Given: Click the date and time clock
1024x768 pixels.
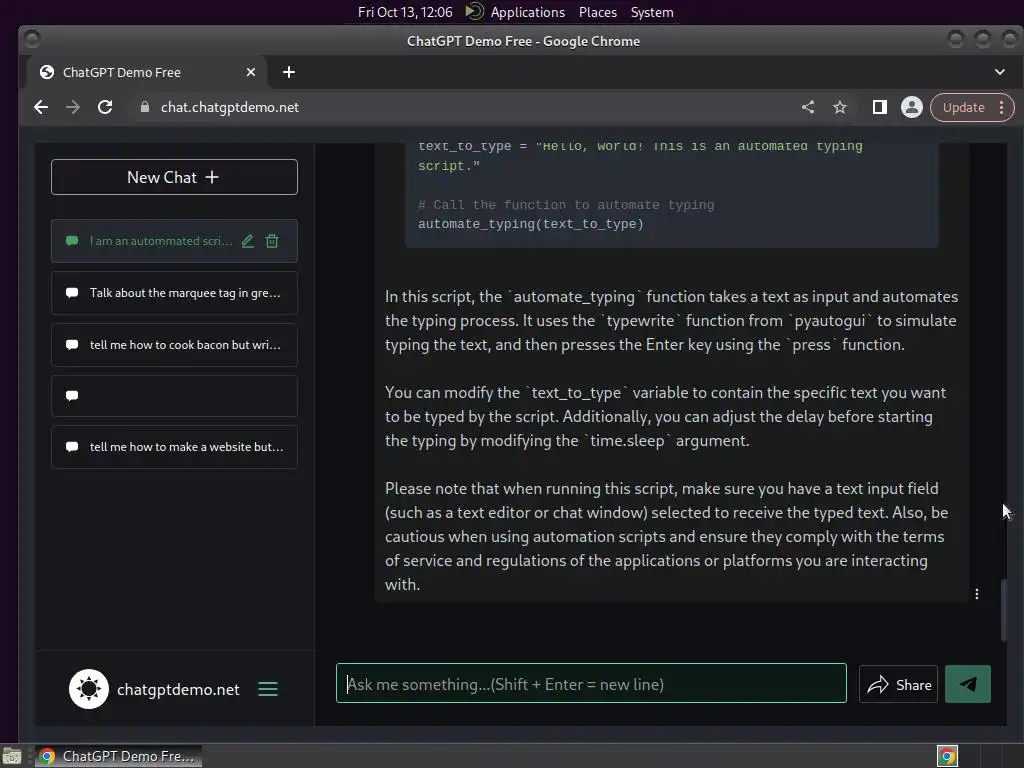Looking at the screenshot, I should pos(405,12).
